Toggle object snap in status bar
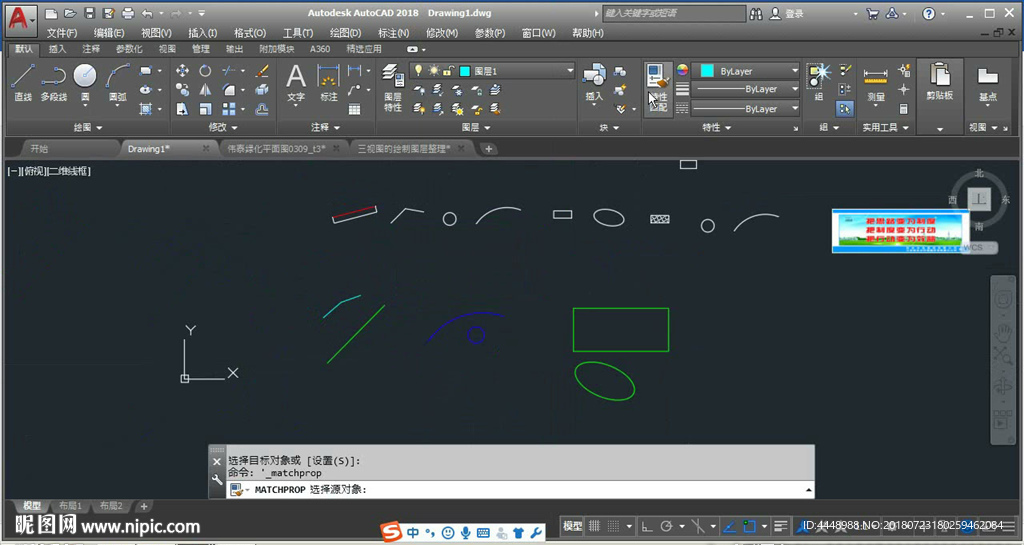Screen dimensions: 1024x545 point(750,525)
